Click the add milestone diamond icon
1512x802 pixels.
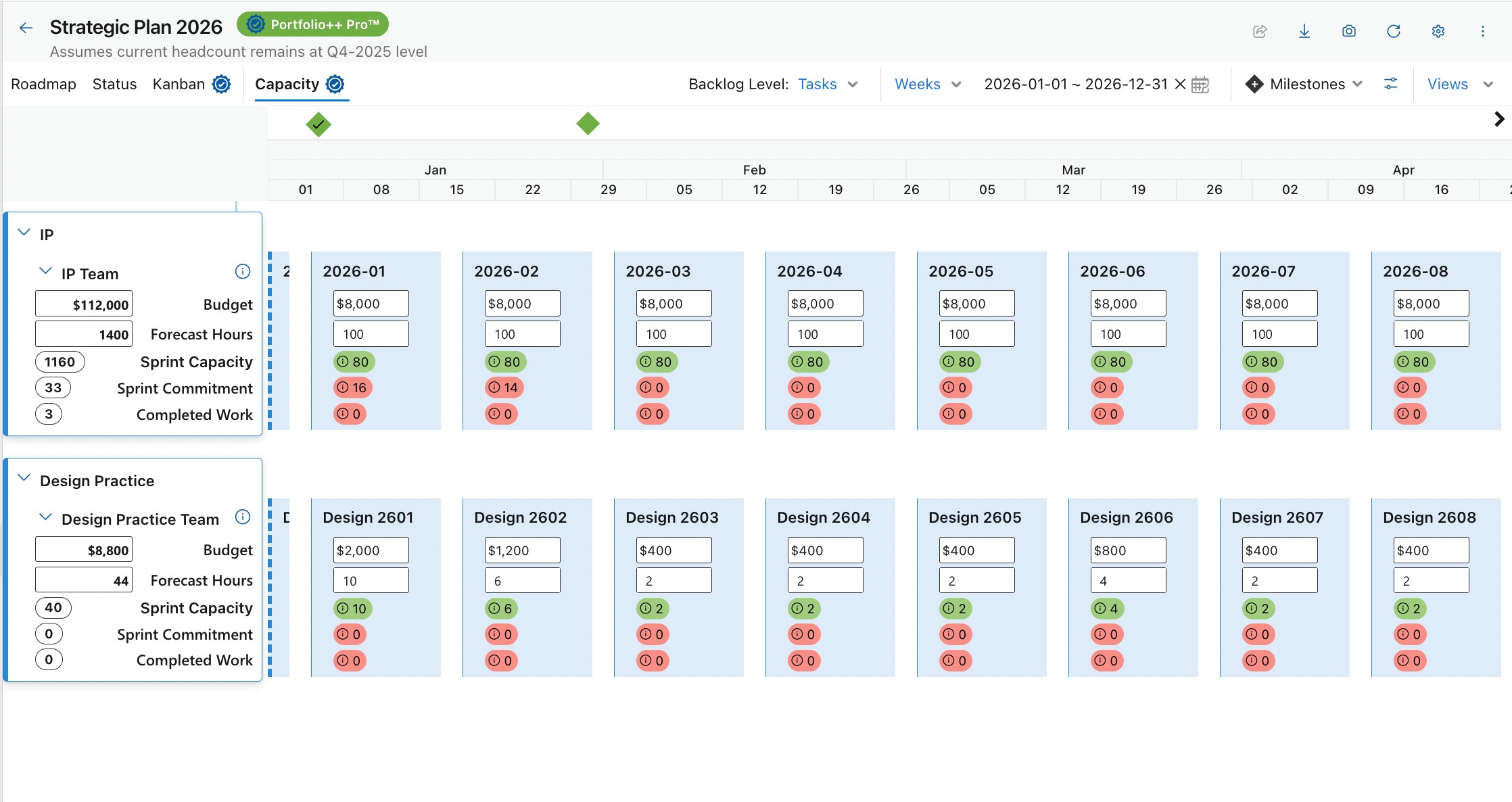pos(1254,84)
